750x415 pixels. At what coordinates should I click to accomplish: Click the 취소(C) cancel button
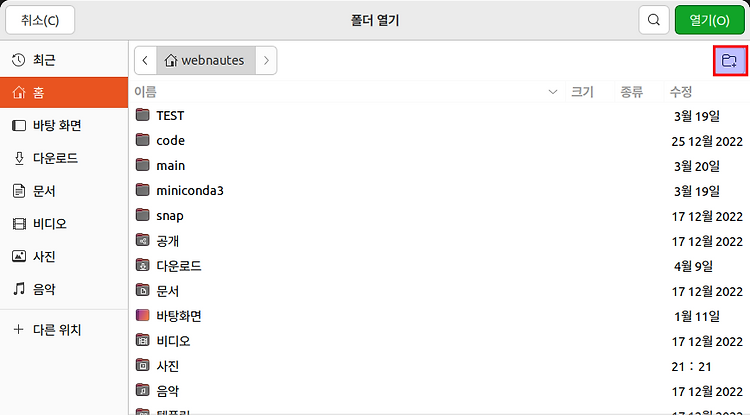pyautogui.click(x=40, y=20)
